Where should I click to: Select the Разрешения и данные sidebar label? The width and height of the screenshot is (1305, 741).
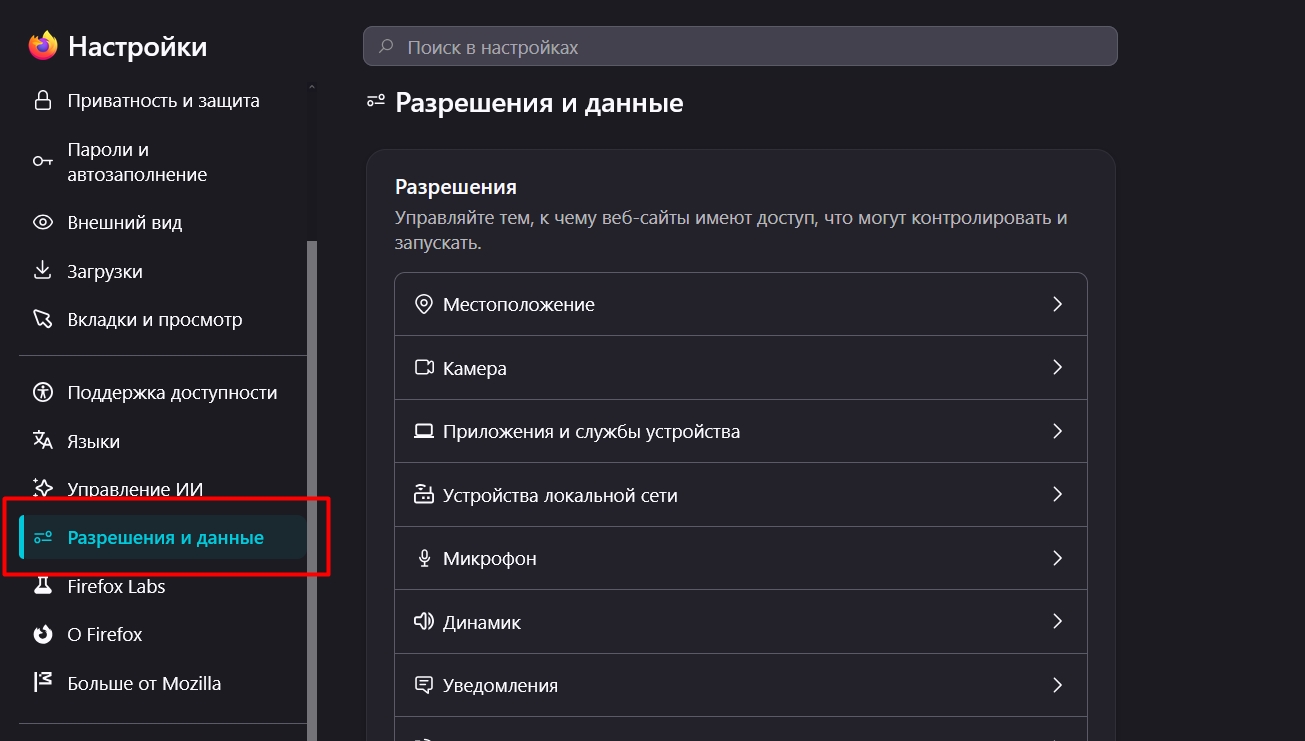(166, 538)
